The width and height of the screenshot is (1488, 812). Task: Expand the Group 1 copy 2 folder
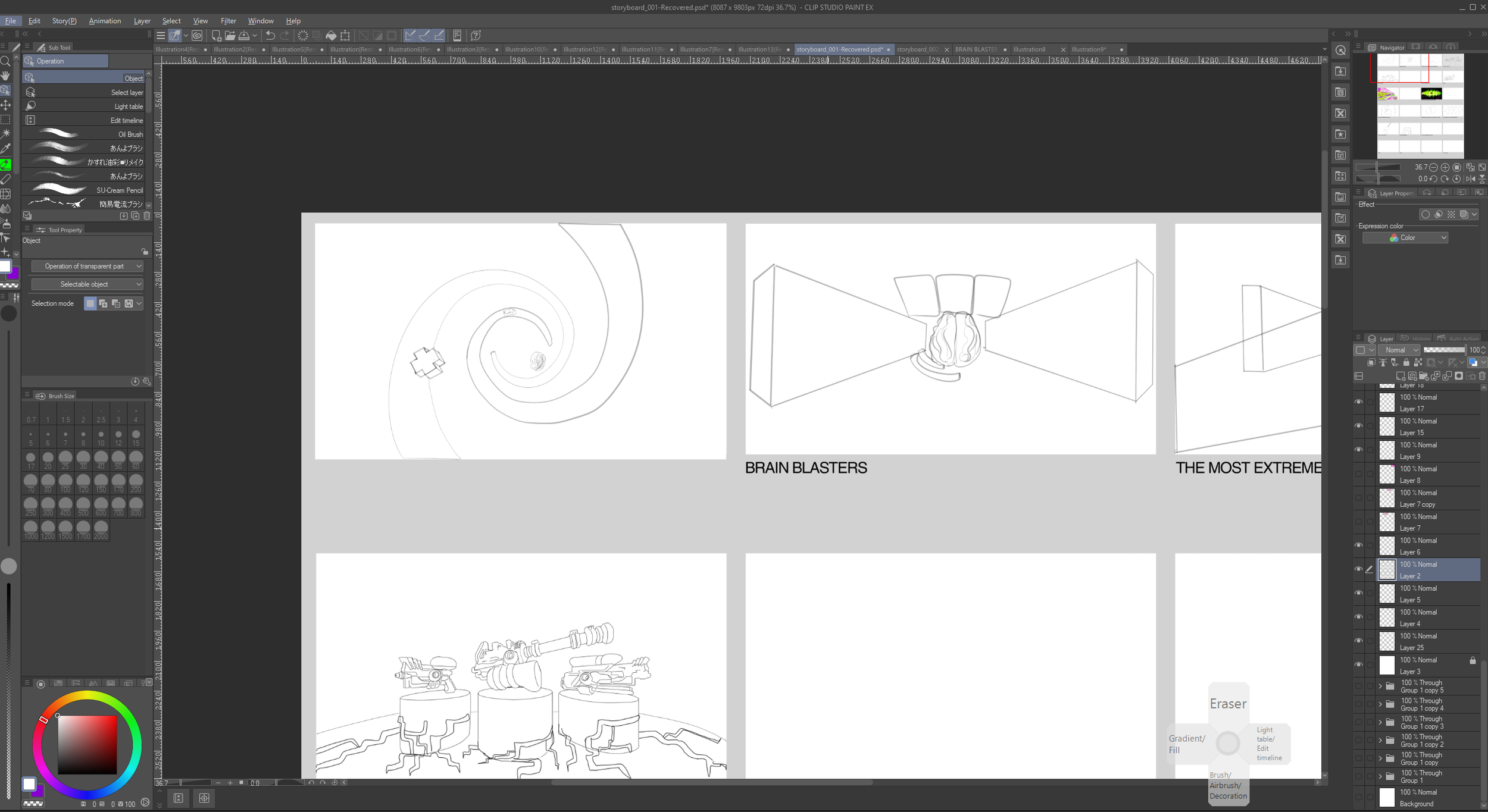pyautogui.click(x=1380, y=741)
